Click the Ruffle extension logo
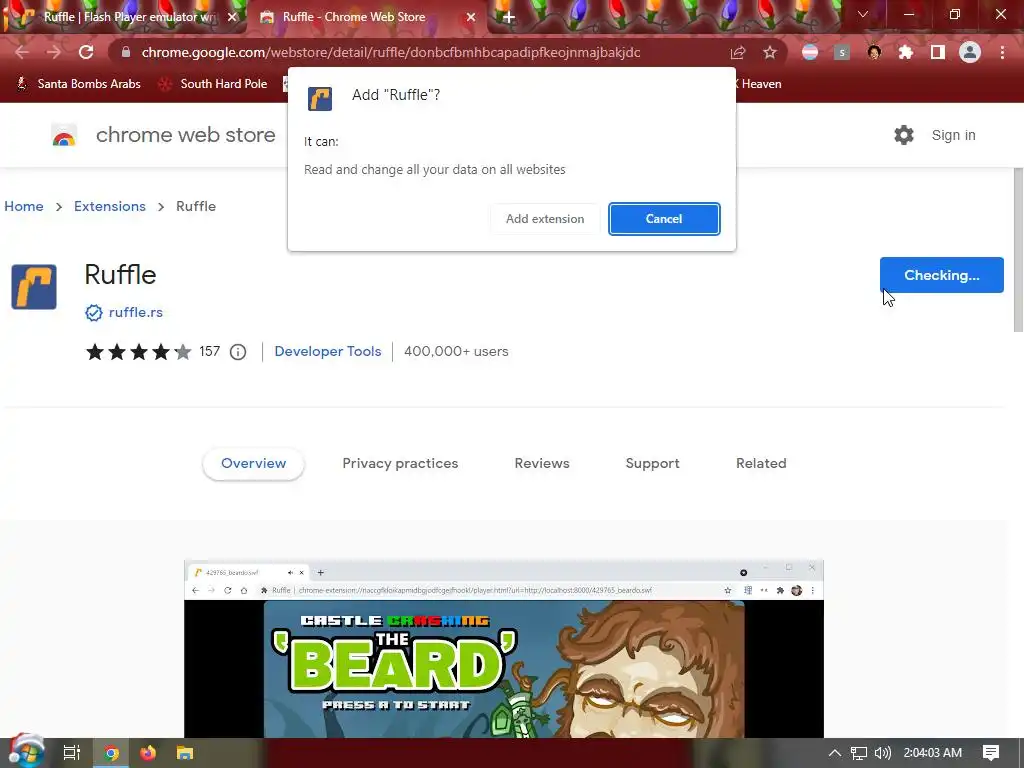This screenshot has width=1024, height=768. click(x=34, y=287)
